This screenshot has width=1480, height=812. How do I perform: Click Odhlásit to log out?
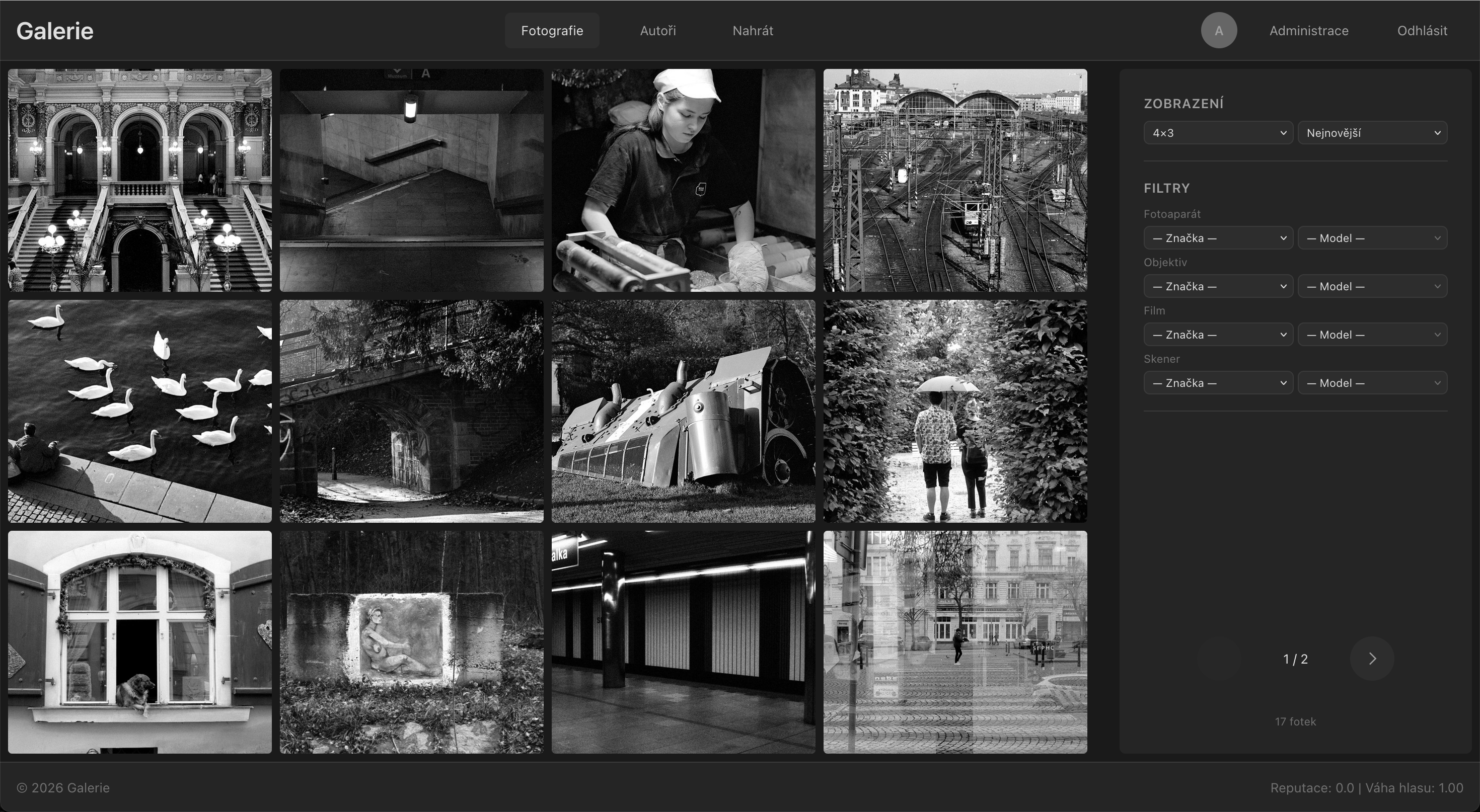(x=1422, y=30)
